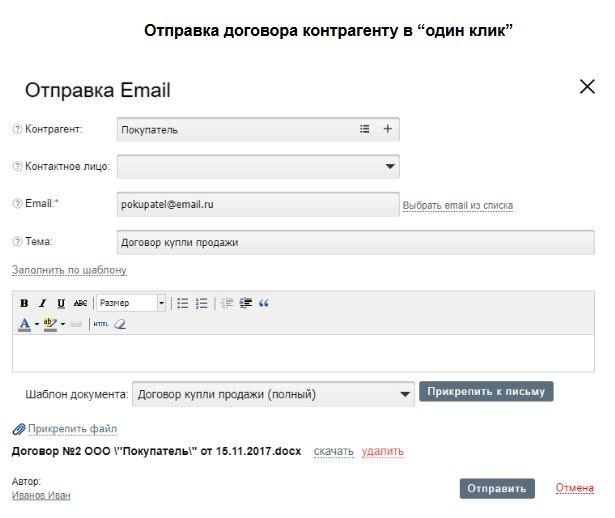Click the eraser icon to clear formatting
This screenshot has width=615, height=518.
coord(120,324)
